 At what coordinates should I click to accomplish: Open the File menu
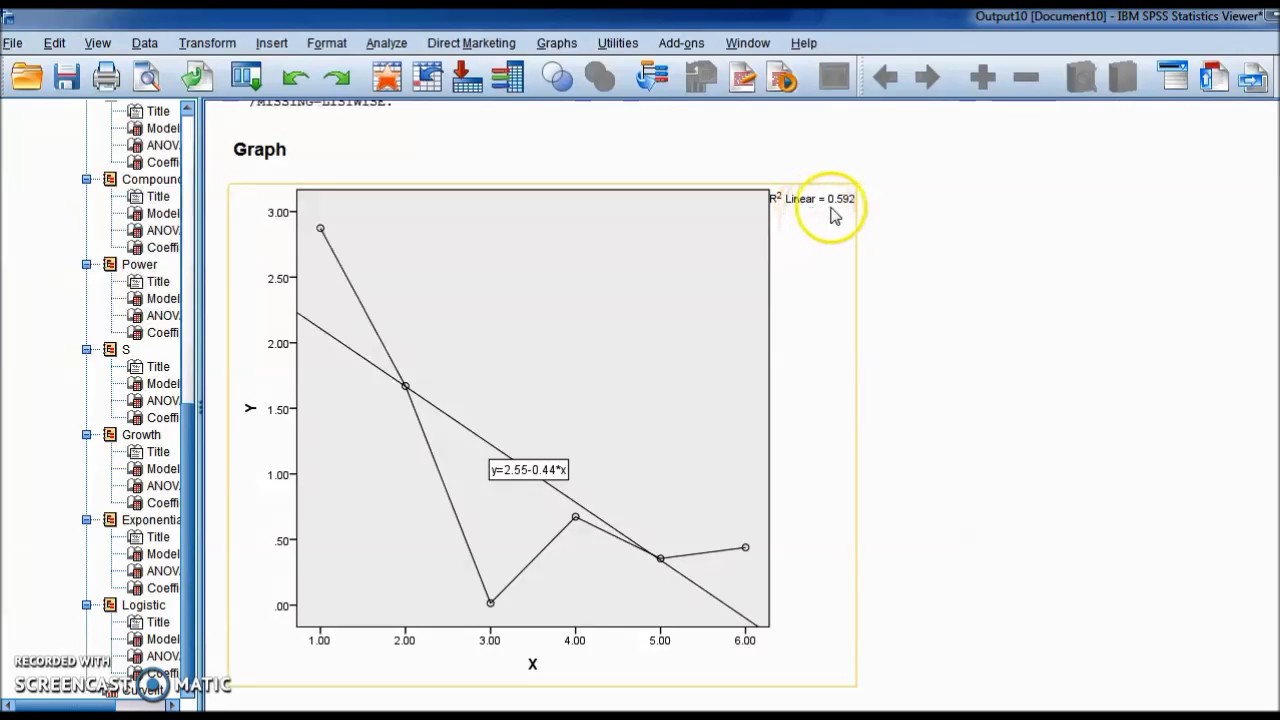(x=12, y=43)
